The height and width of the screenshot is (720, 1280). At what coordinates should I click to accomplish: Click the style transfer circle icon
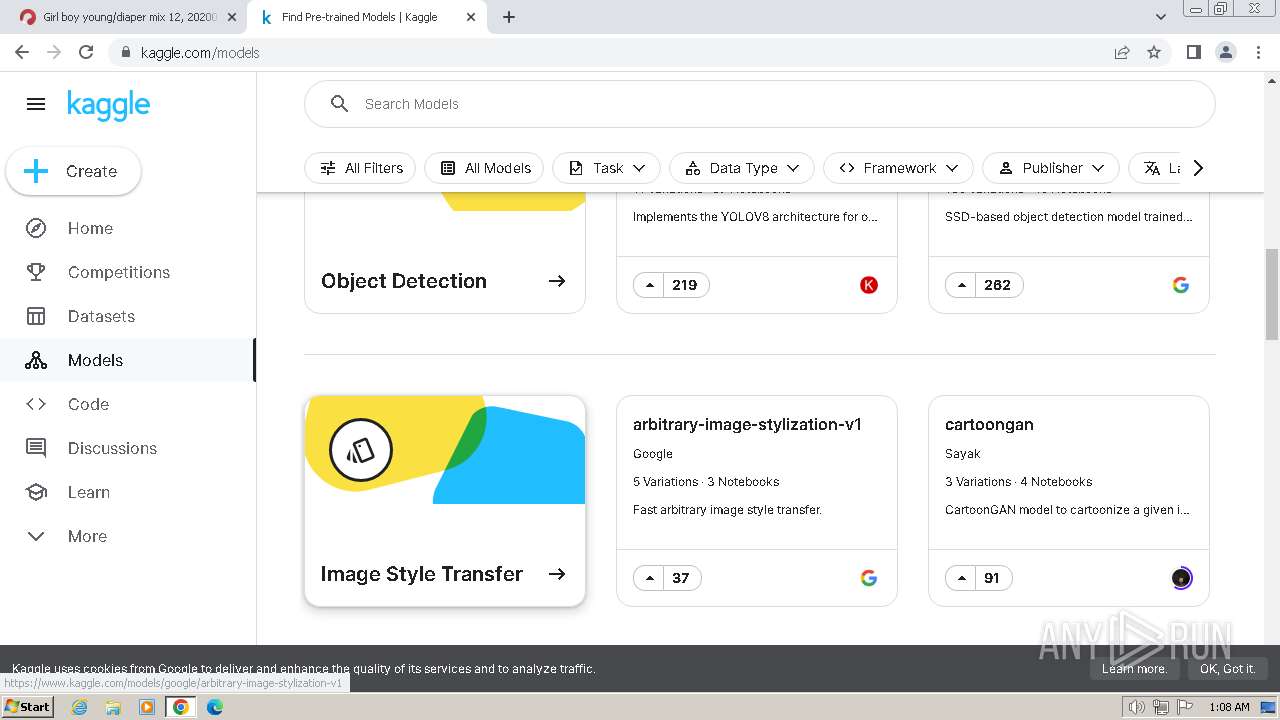click(361, 450)
